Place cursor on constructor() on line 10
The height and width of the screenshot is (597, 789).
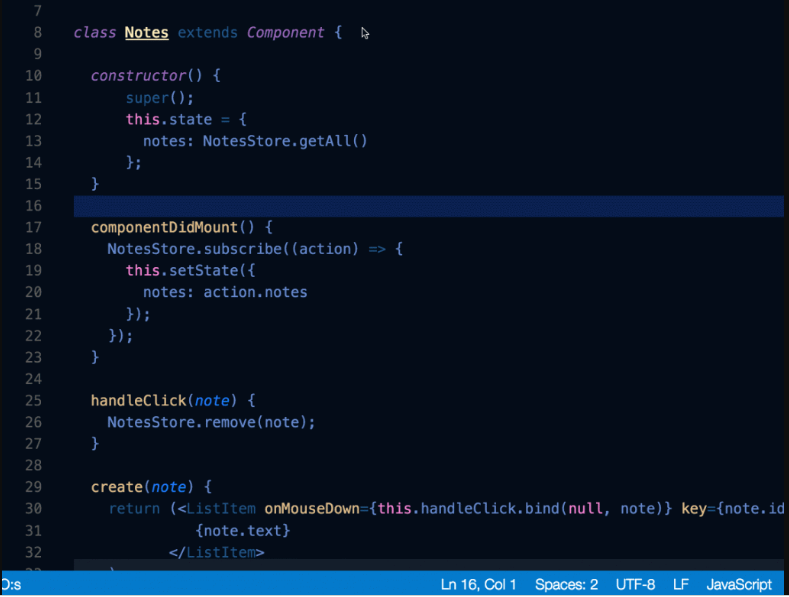point(146,76)
